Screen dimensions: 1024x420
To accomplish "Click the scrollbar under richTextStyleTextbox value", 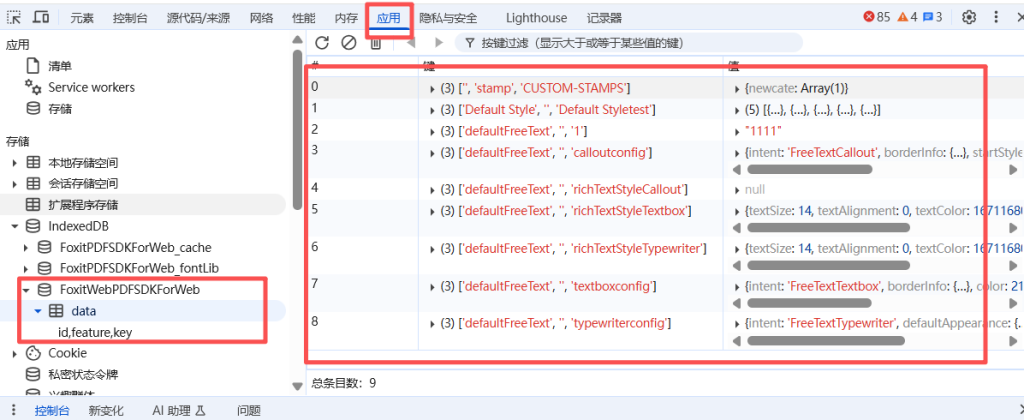I will [x=828, y=227].
